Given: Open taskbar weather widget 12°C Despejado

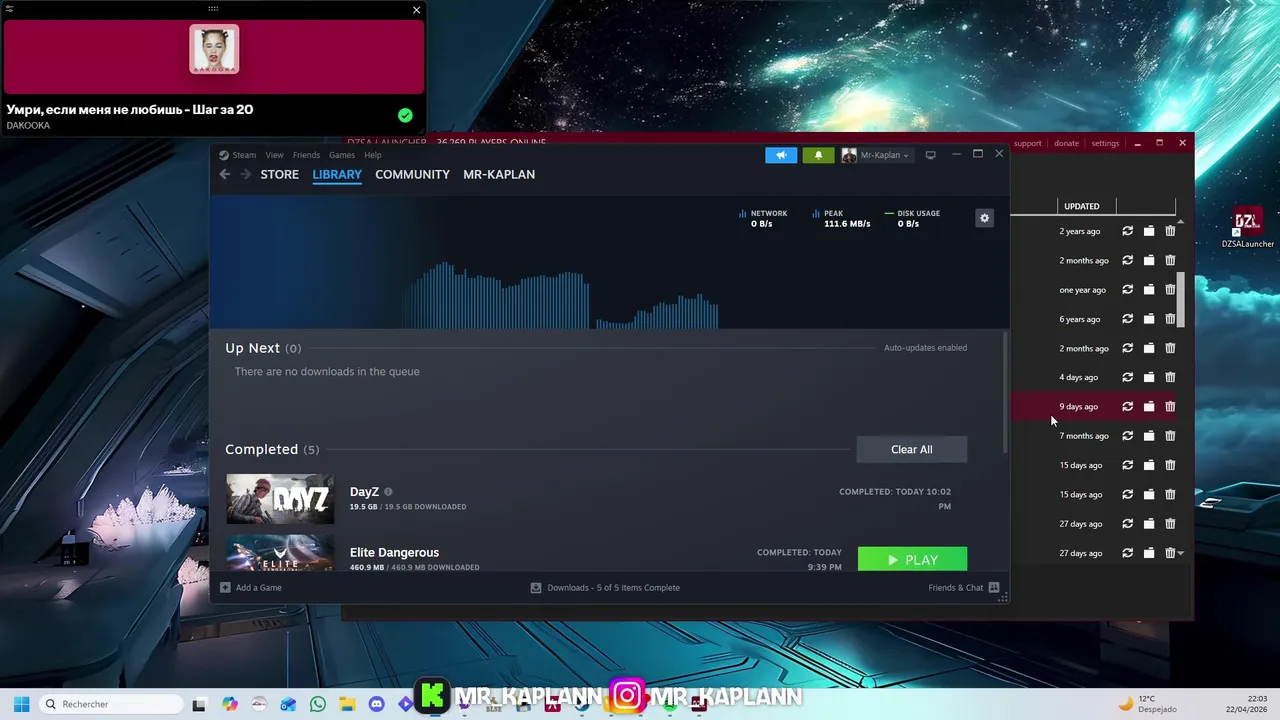Looking at the screenshot, I should pyautogui.click(x=1147, y=704).
